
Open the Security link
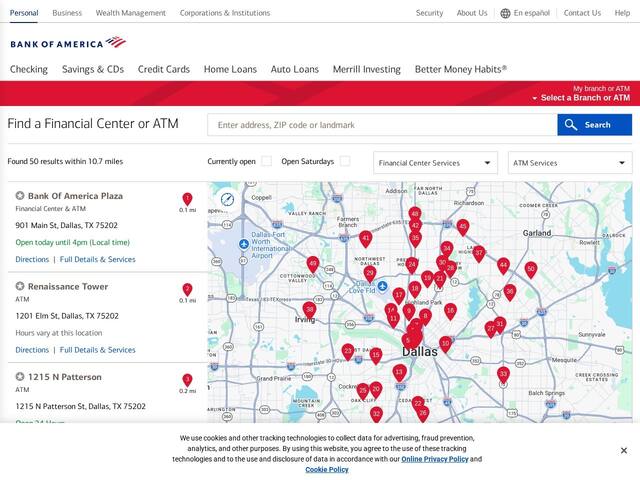(x=429, y=13)
